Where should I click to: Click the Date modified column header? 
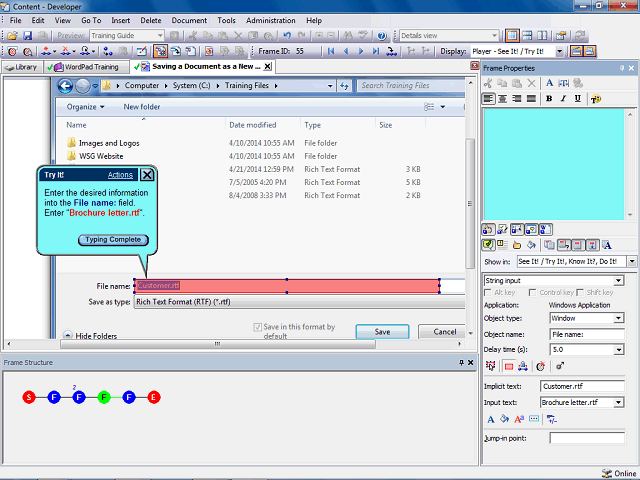click(x=253, y=125)
